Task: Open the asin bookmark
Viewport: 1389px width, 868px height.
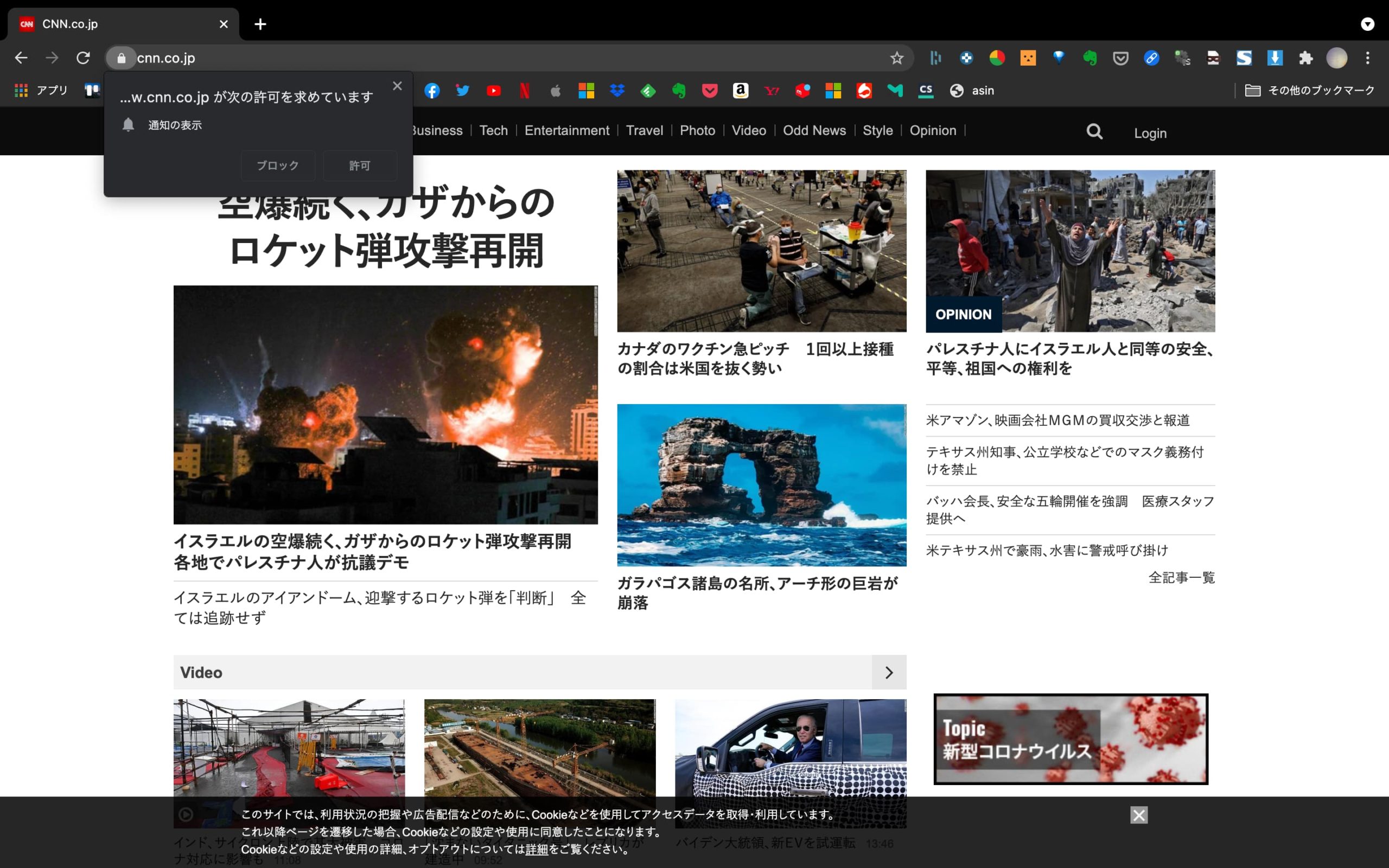Action: click(972, 91)
